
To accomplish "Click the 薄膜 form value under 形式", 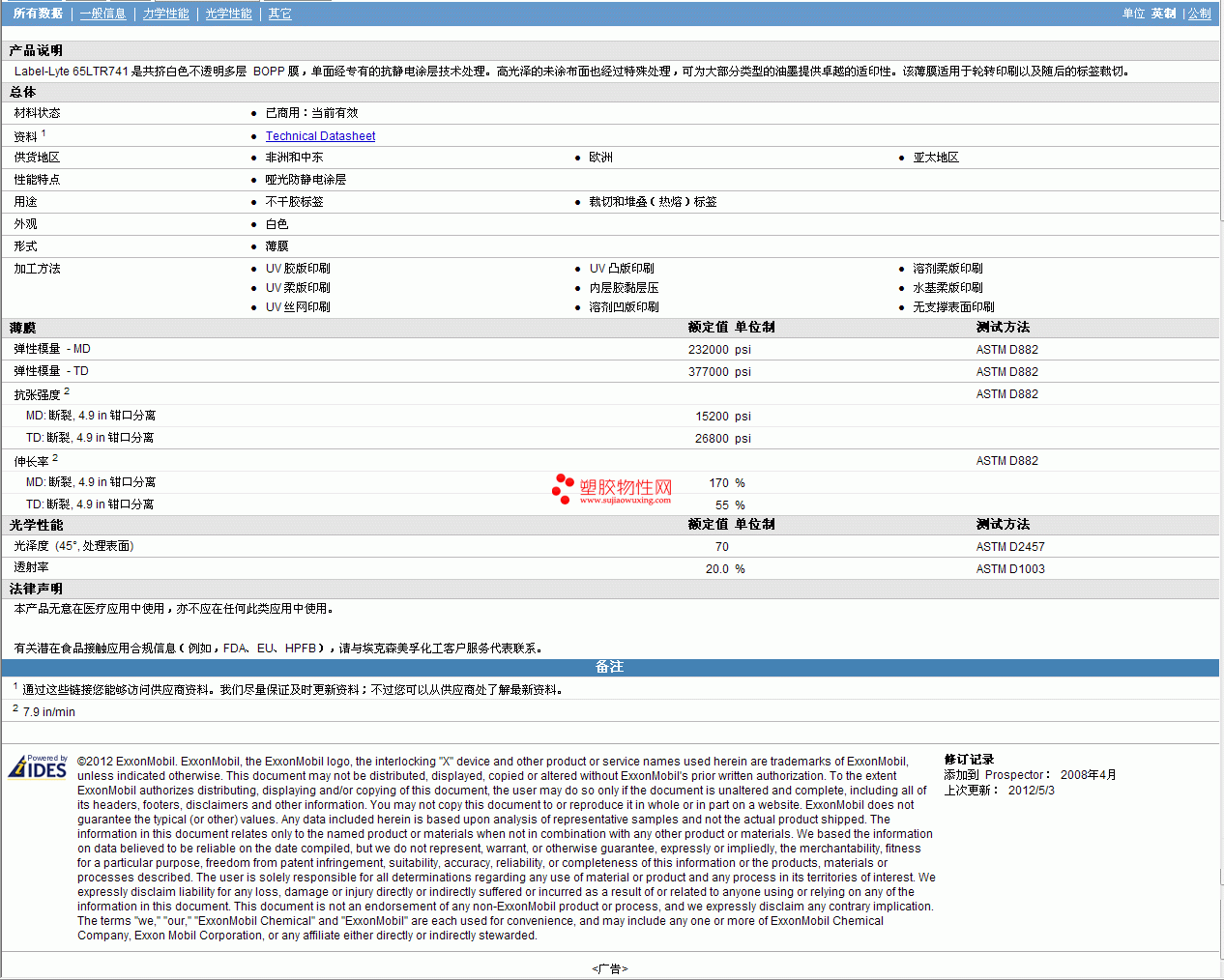I will 277,246.
